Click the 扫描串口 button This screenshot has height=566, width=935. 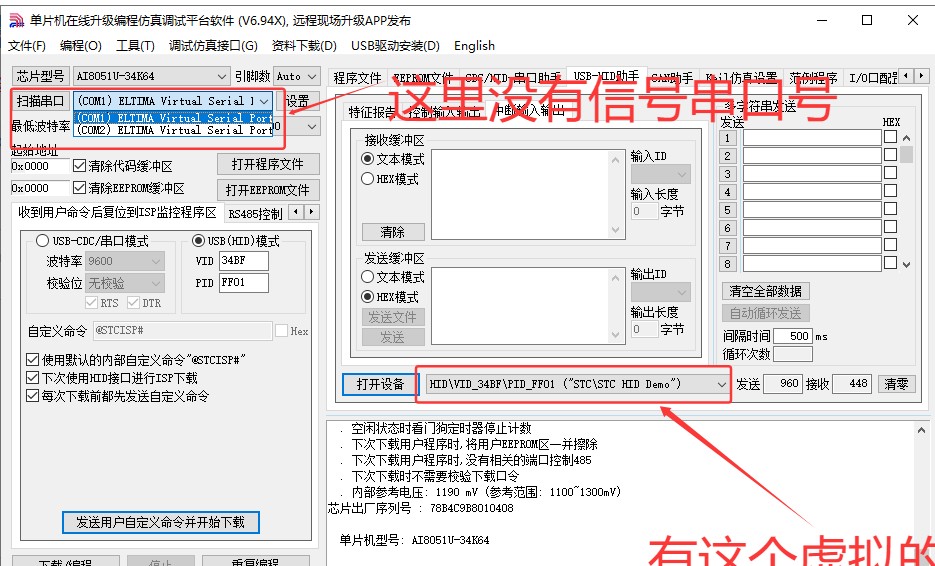pos(40,101)
